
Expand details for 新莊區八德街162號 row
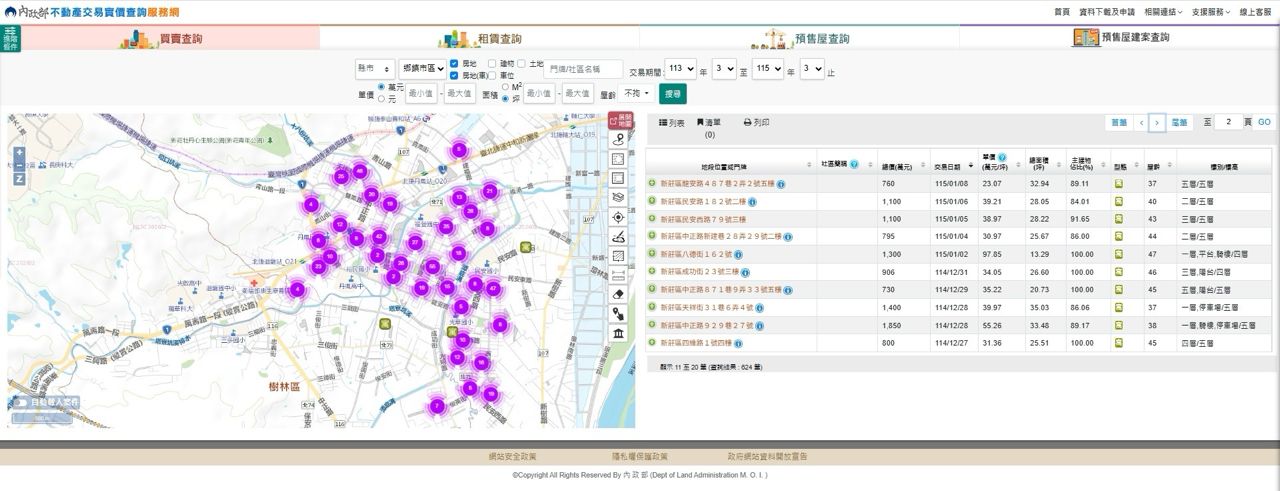pyautogui.click(x=652, y=254)
